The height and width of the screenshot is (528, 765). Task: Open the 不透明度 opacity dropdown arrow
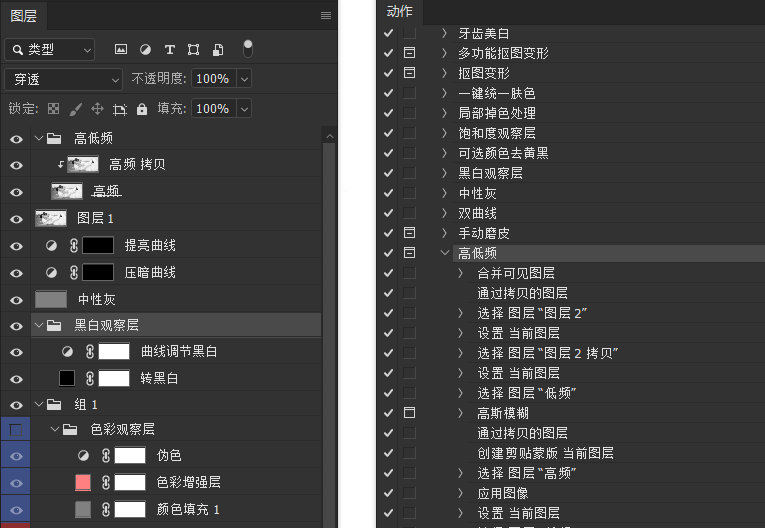244,78
